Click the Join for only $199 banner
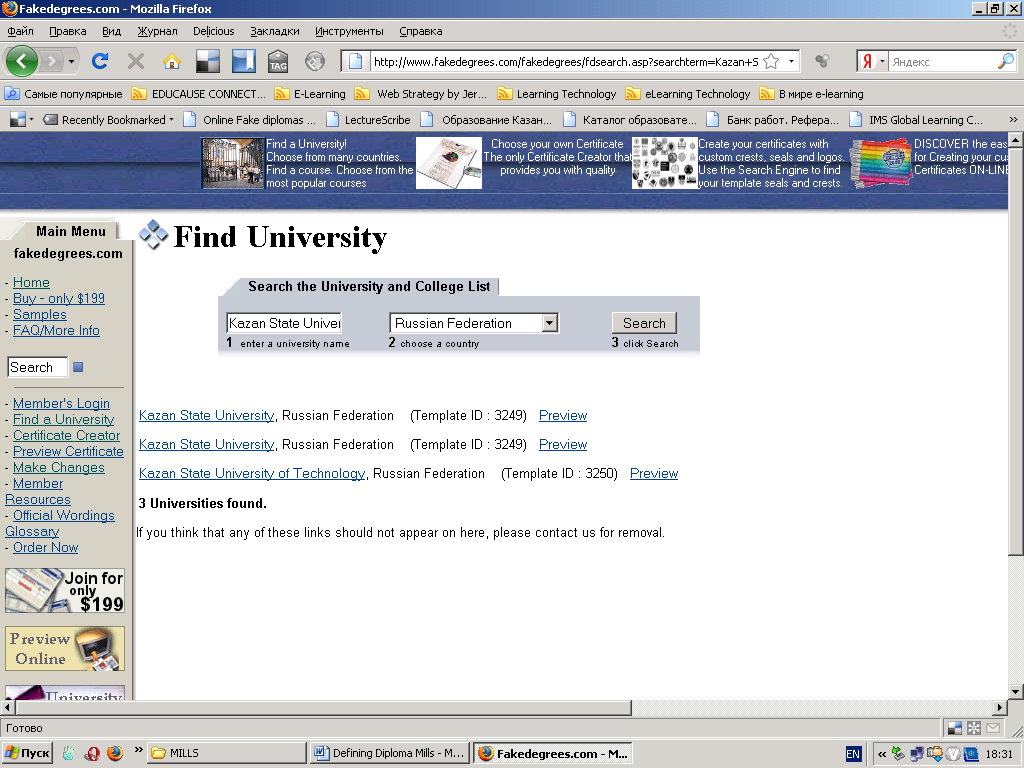Image resolution: width=1024 pixels, height=768 pixels. point(65,590)
